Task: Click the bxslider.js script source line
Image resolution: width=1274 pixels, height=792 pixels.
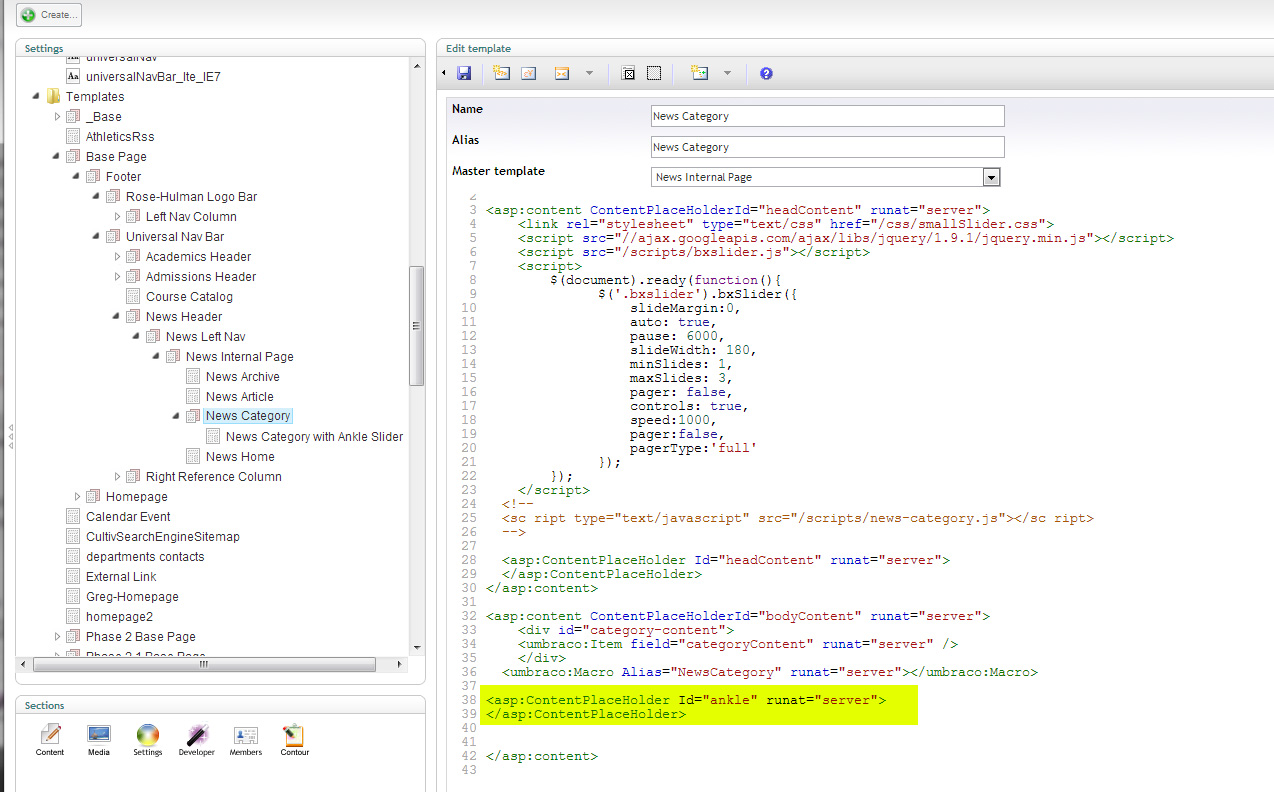Action: coord(693,252)
